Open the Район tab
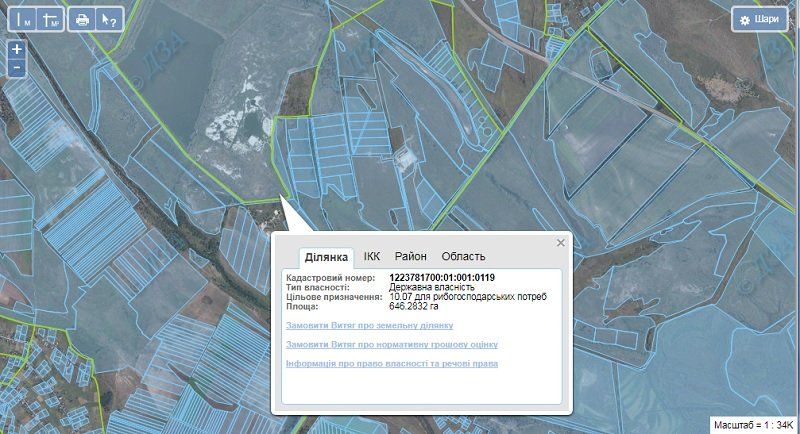800x434 pixels. (410, 256)
